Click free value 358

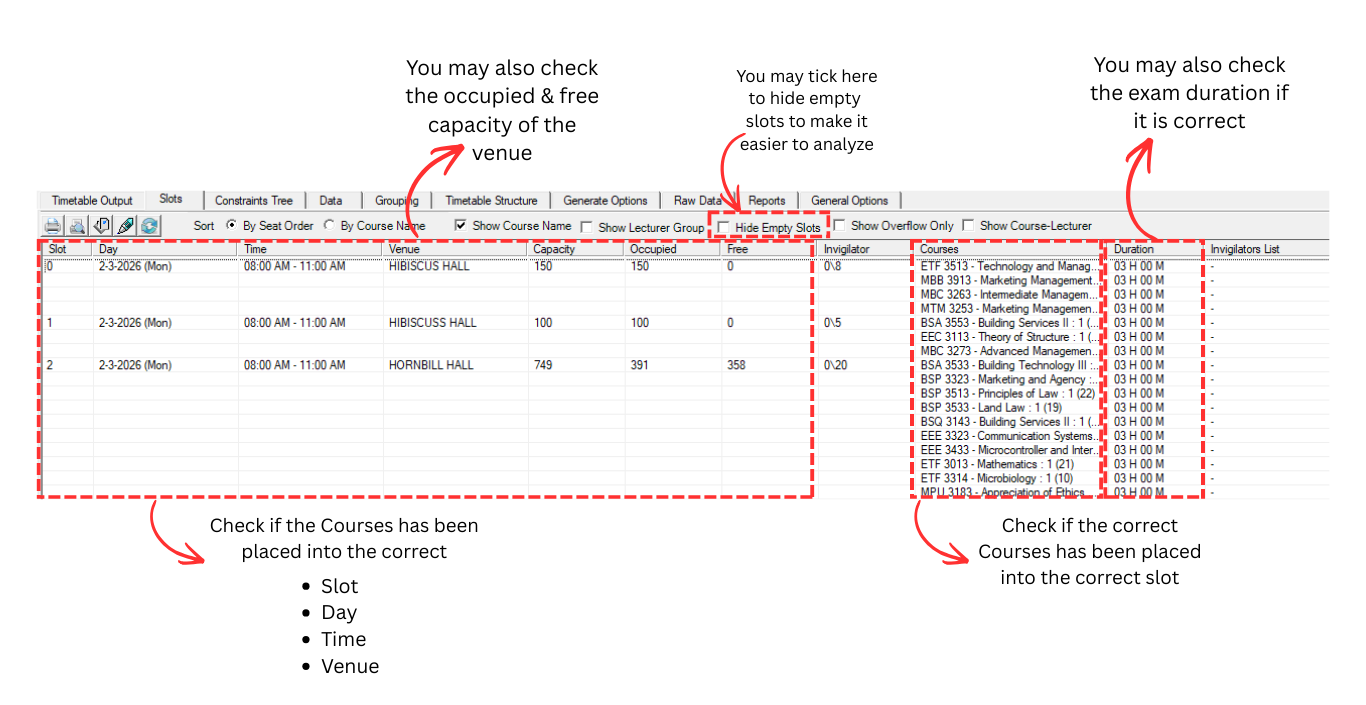pyautogui.click(x=736, y=366)
